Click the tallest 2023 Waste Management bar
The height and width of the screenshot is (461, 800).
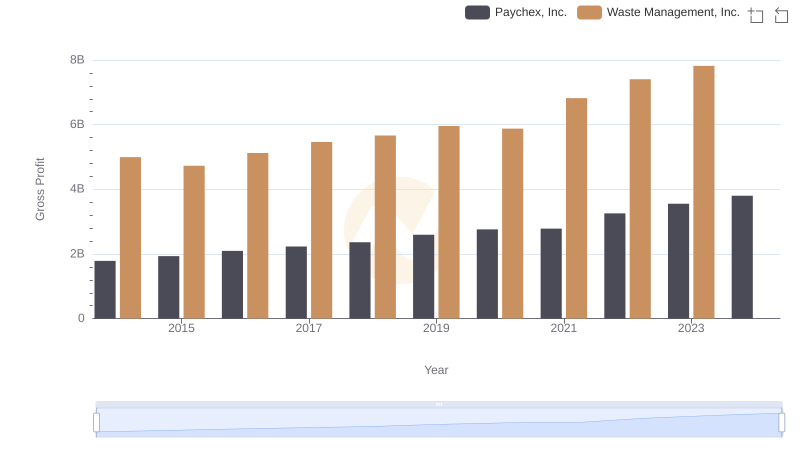pyautogui.click(x=704, y=192)
